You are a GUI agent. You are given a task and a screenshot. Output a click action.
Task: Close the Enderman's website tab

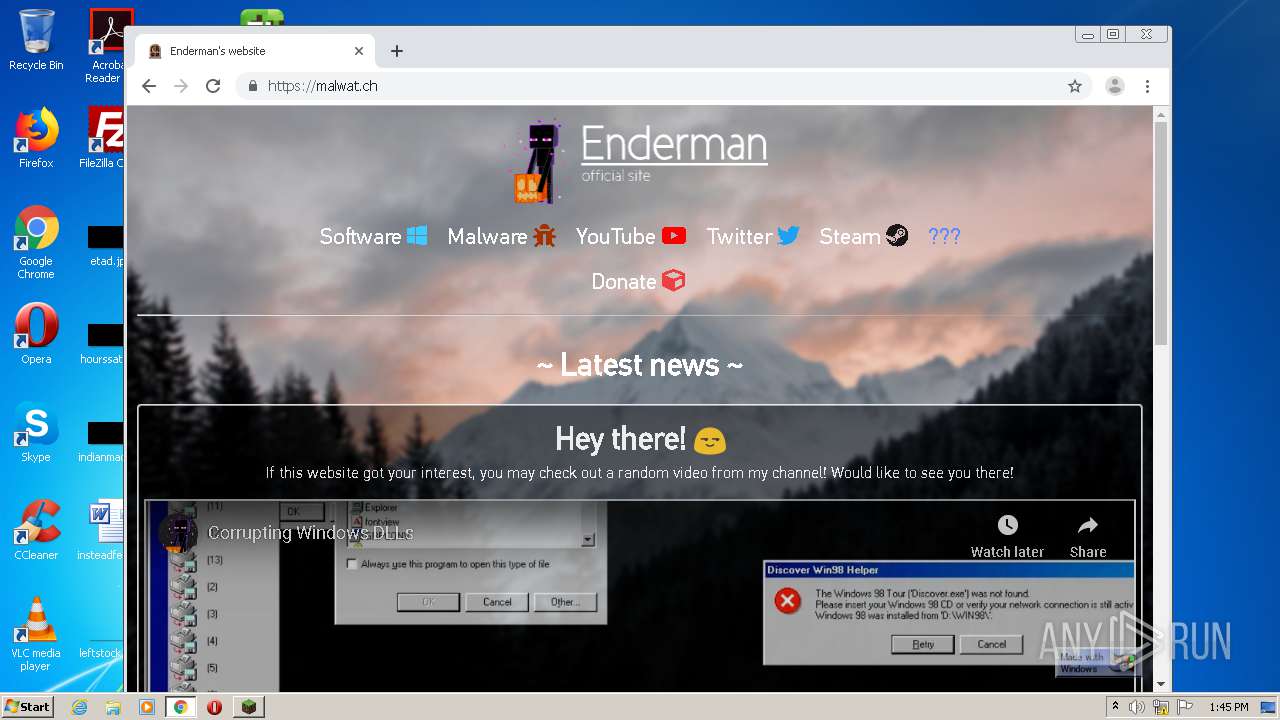click(359, 51)
